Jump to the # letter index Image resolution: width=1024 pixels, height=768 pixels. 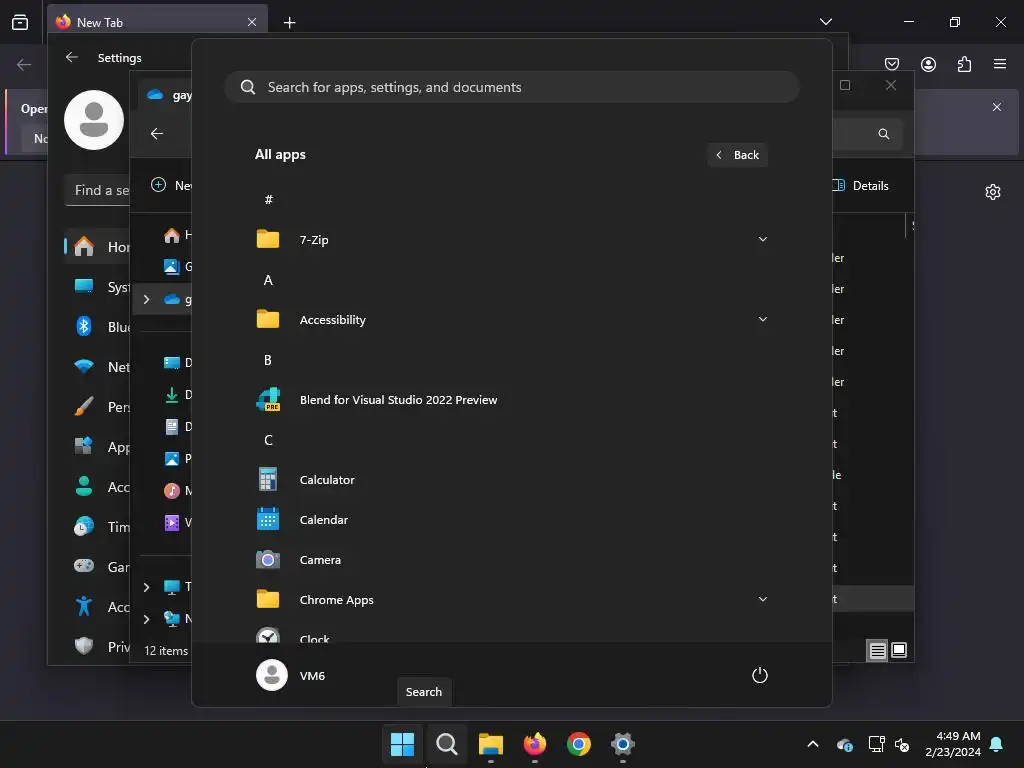[x=268, y=200]
